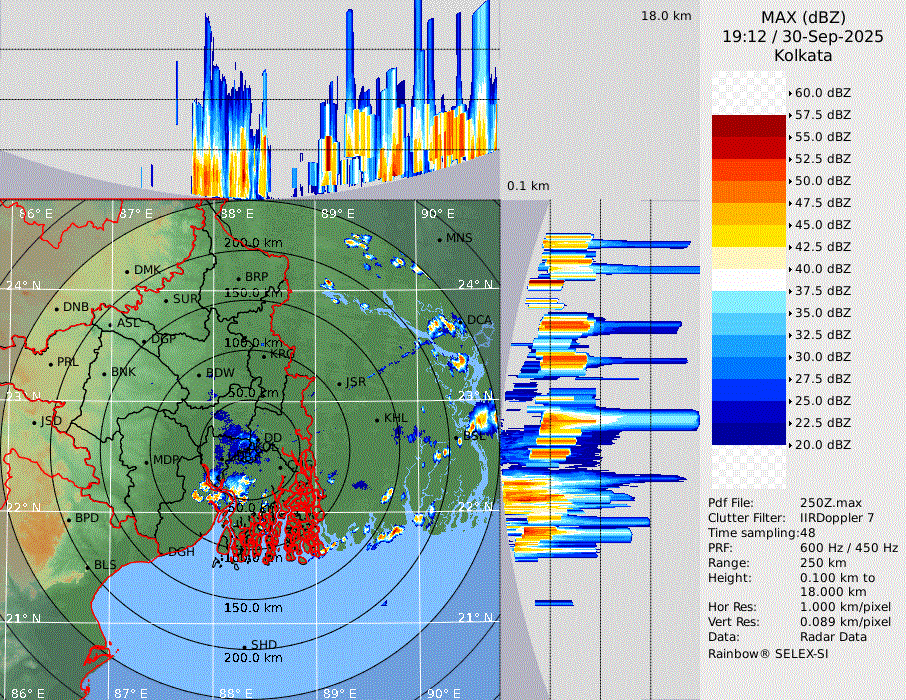Click the 18.0 km height label
This screenshot has width=906, height=700.
coord(666,16)
